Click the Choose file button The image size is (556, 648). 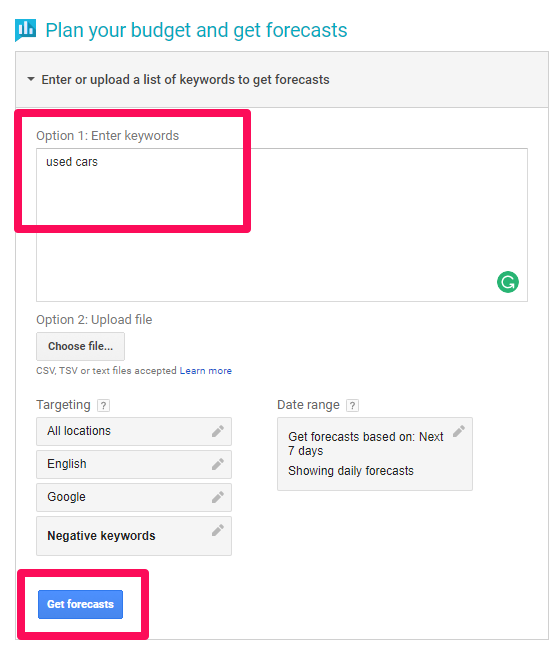[x=80, y=346]
